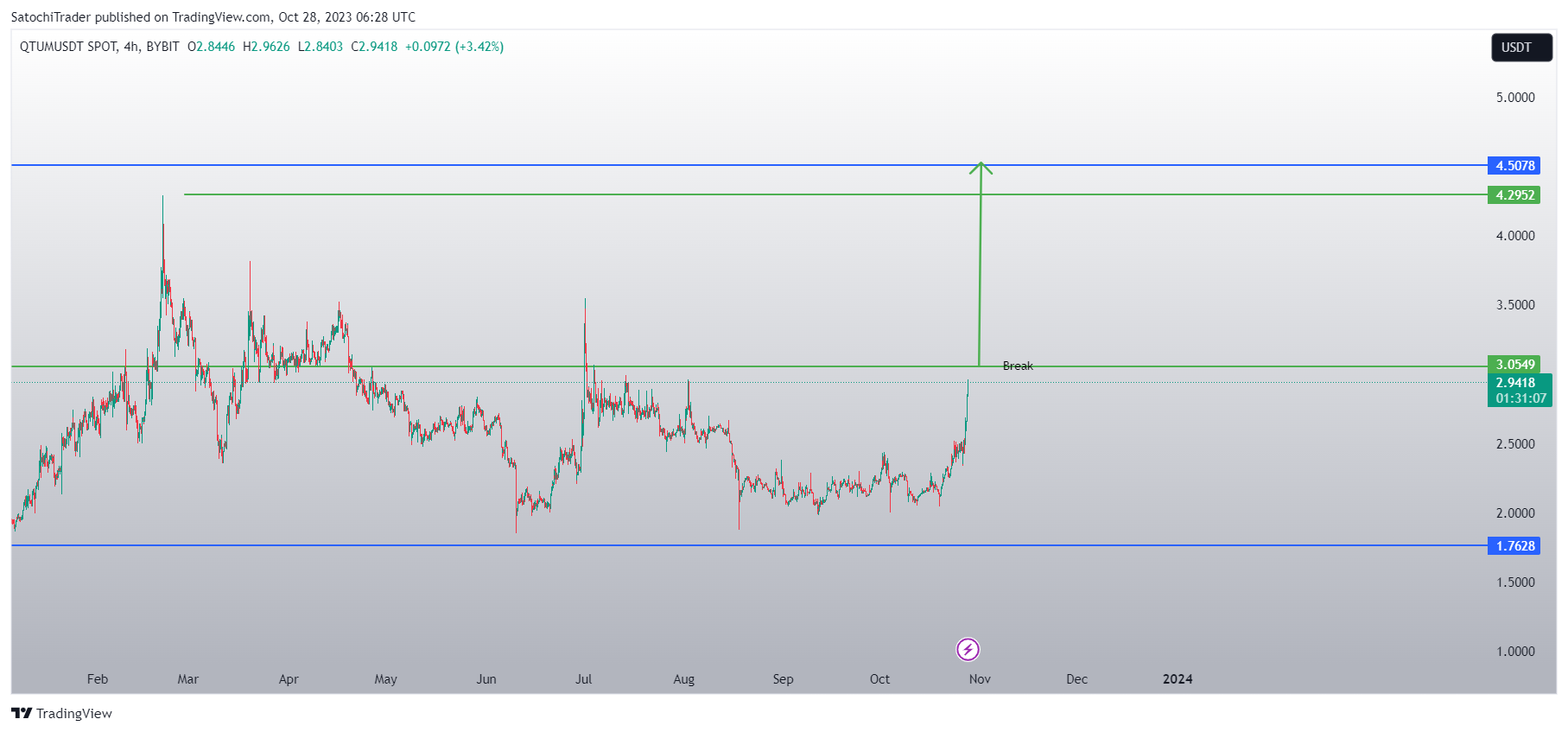
Task: Click the Dec label on time axis
Action: 1076,679
